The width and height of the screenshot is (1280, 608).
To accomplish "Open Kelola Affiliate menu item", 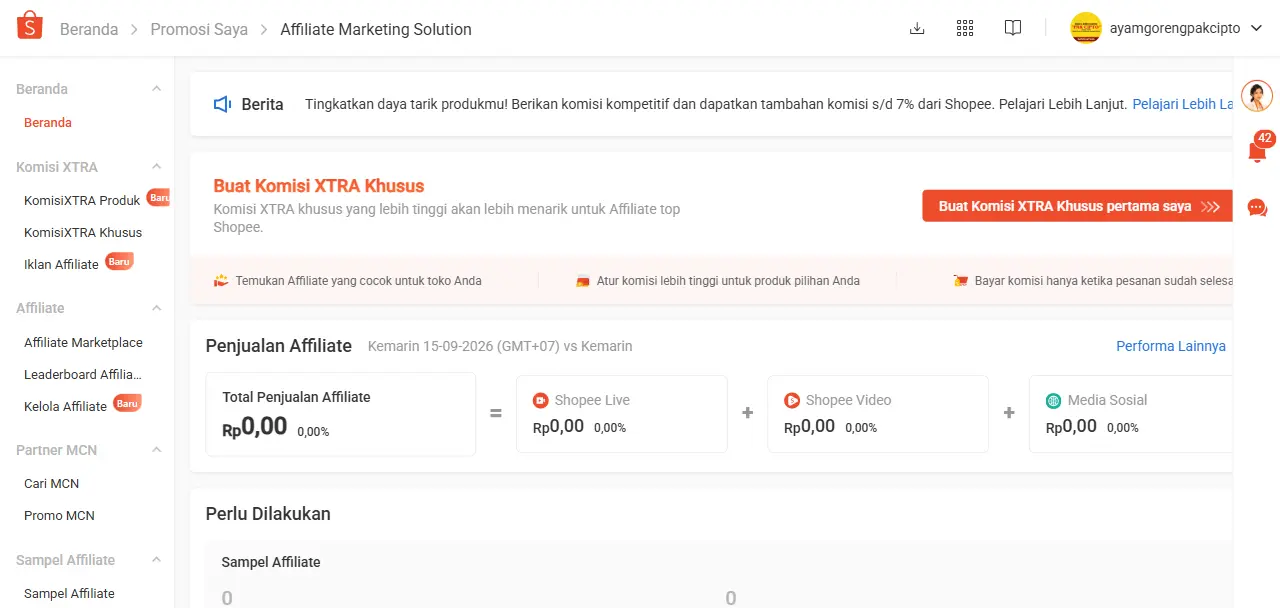I will 65,407.
